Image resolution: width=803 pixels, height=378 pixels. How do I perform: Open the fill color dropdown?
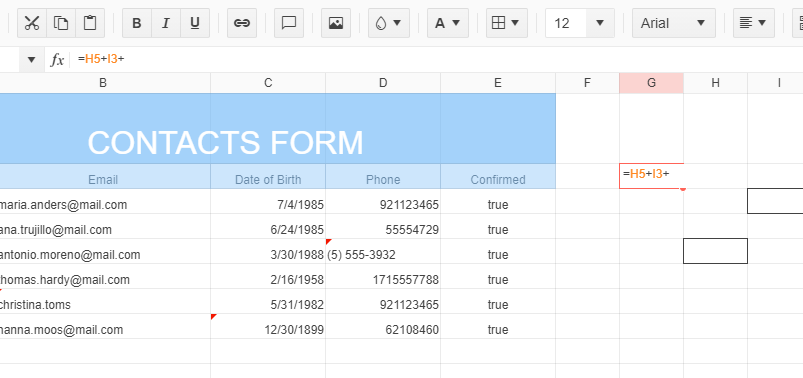point(389,23)
